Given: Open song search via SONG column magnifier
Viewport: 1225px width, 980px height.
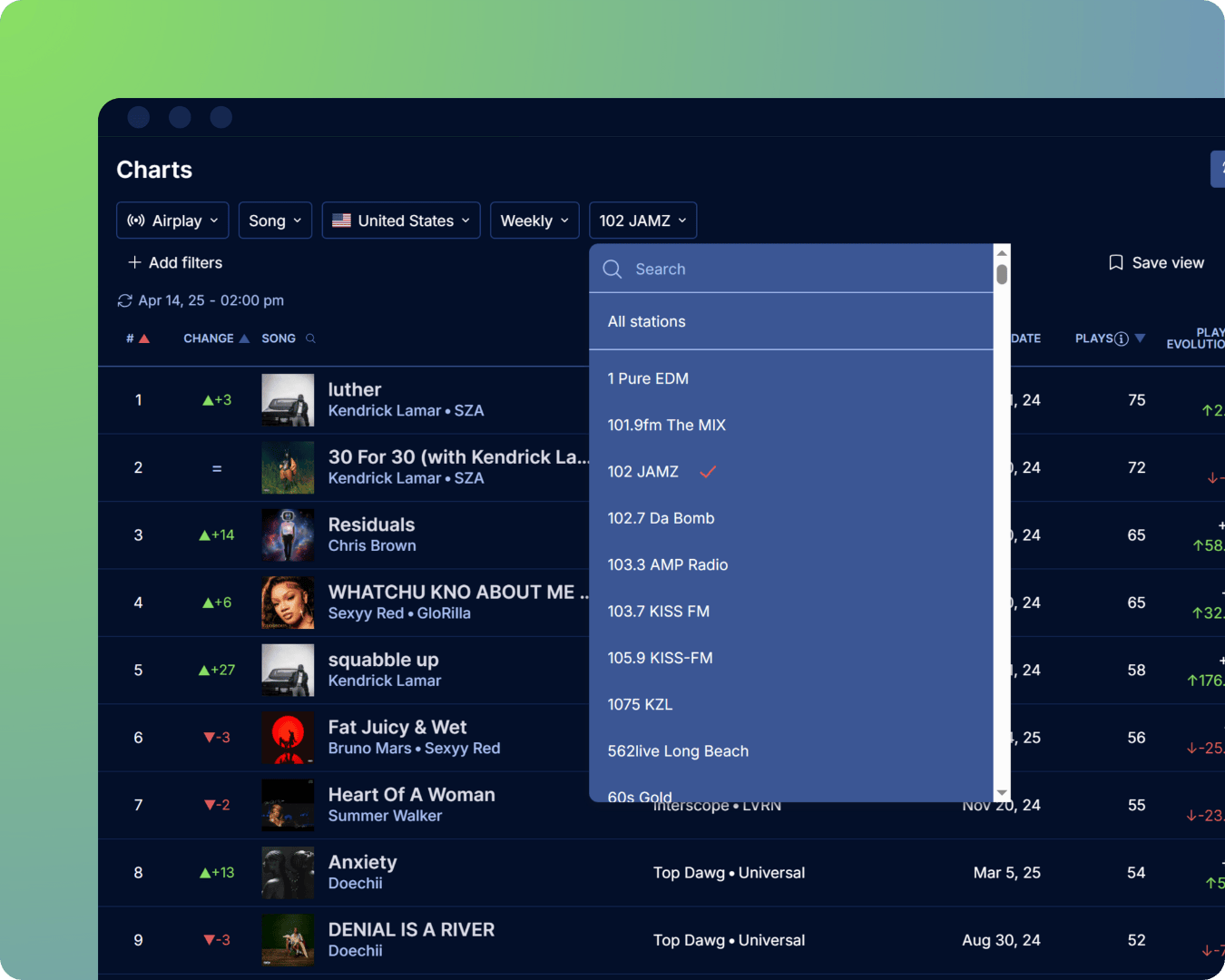Looking at the screenshot, I should 309,338.
